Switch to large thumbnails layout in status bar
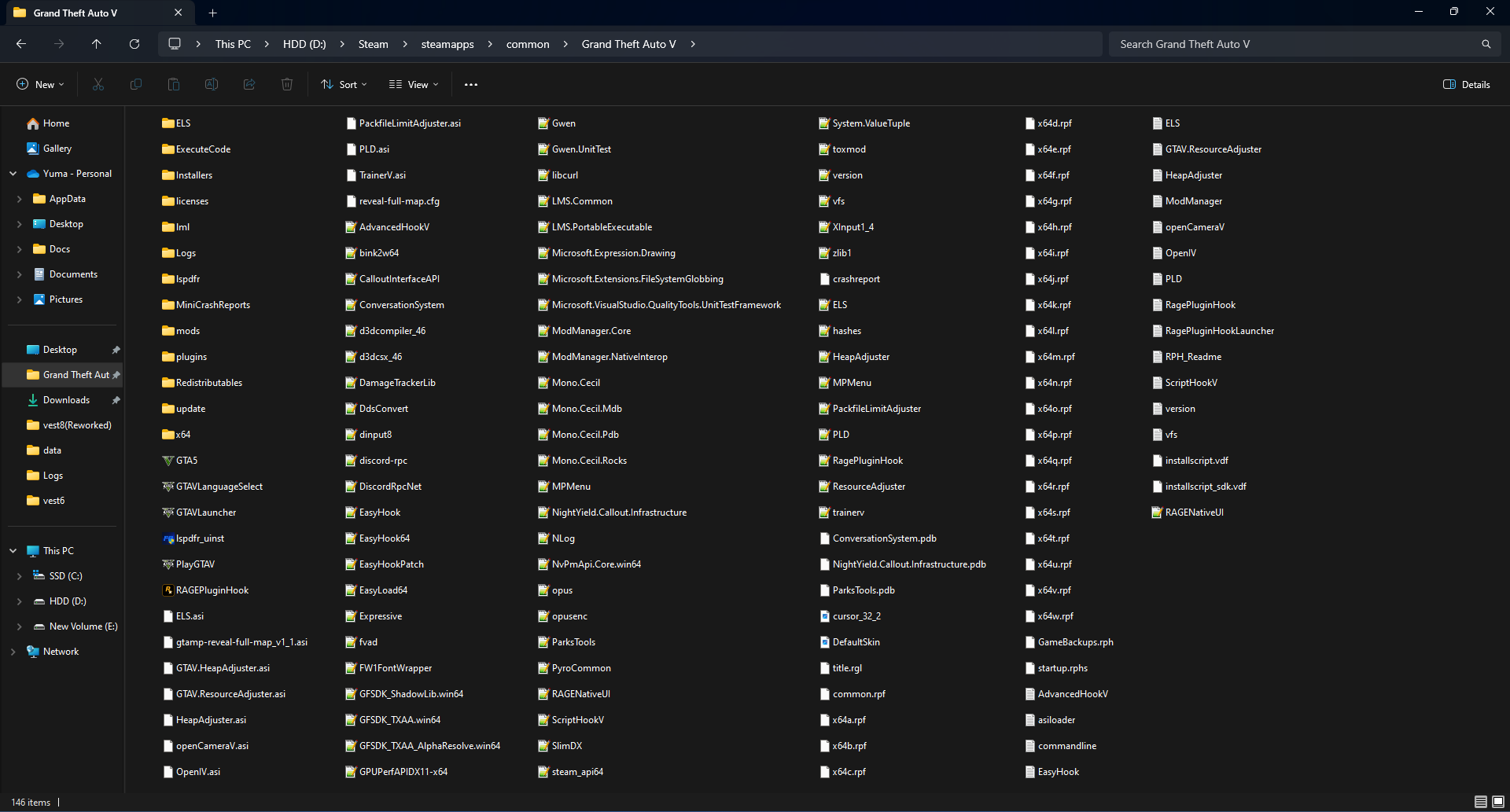The height and width of the screenshot is (812, 1510). pos(1497,802)
